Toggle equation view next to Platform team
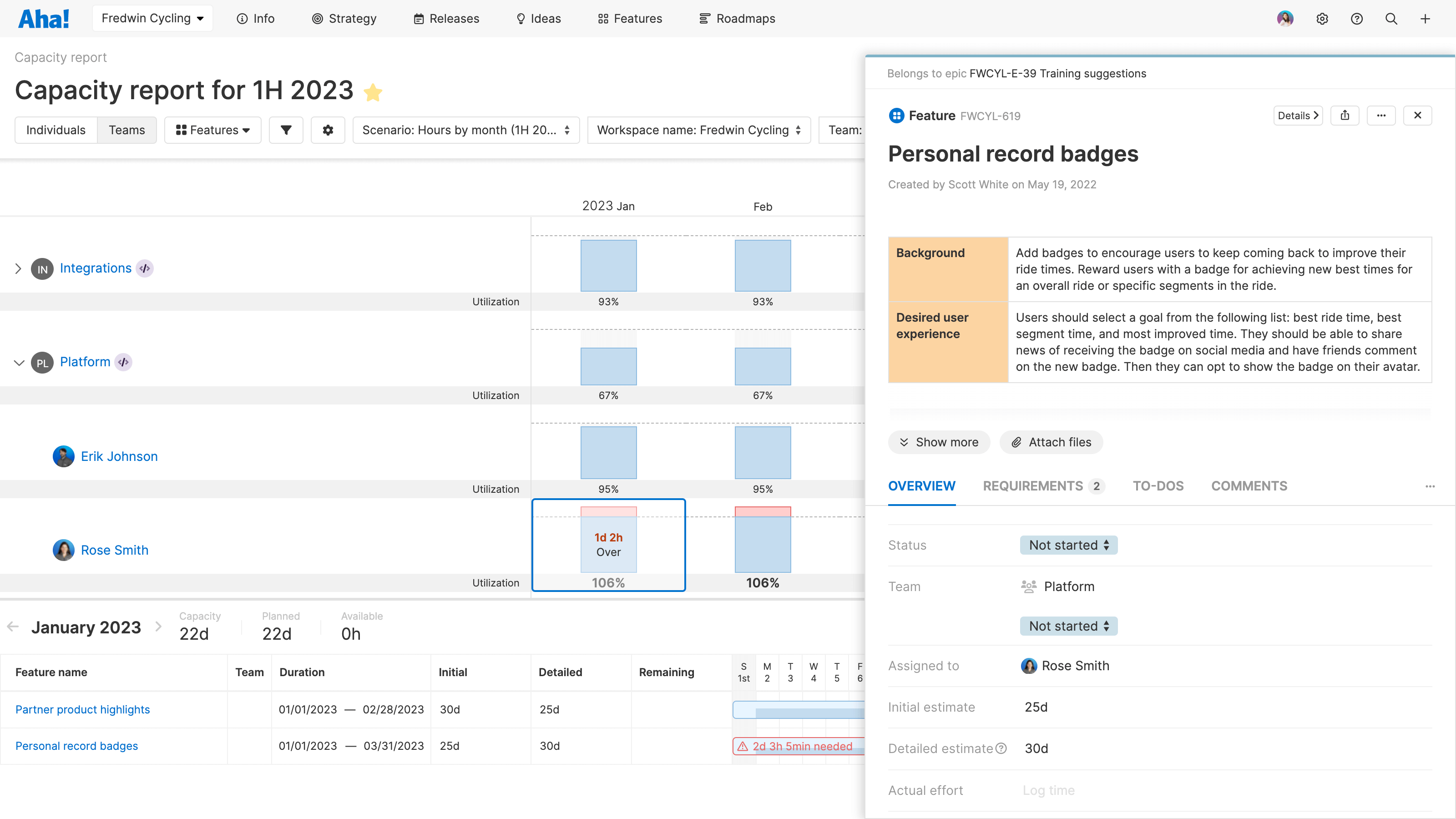Screen dimensions: 1456x819 tap(124, 362)
